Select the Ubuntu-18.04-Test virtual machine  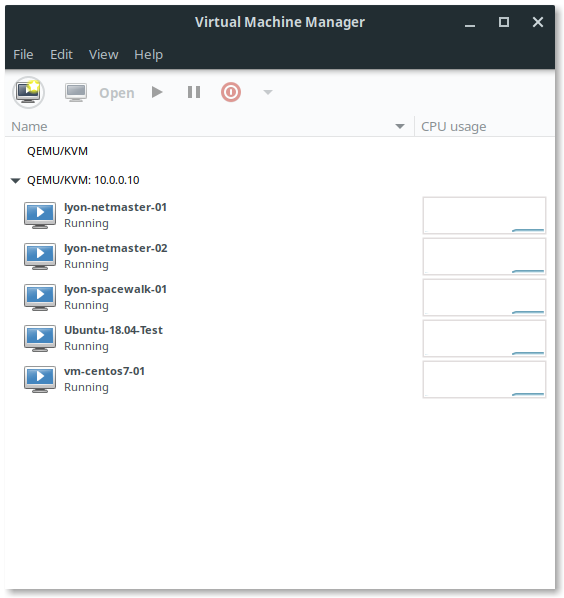coord(280,338)
